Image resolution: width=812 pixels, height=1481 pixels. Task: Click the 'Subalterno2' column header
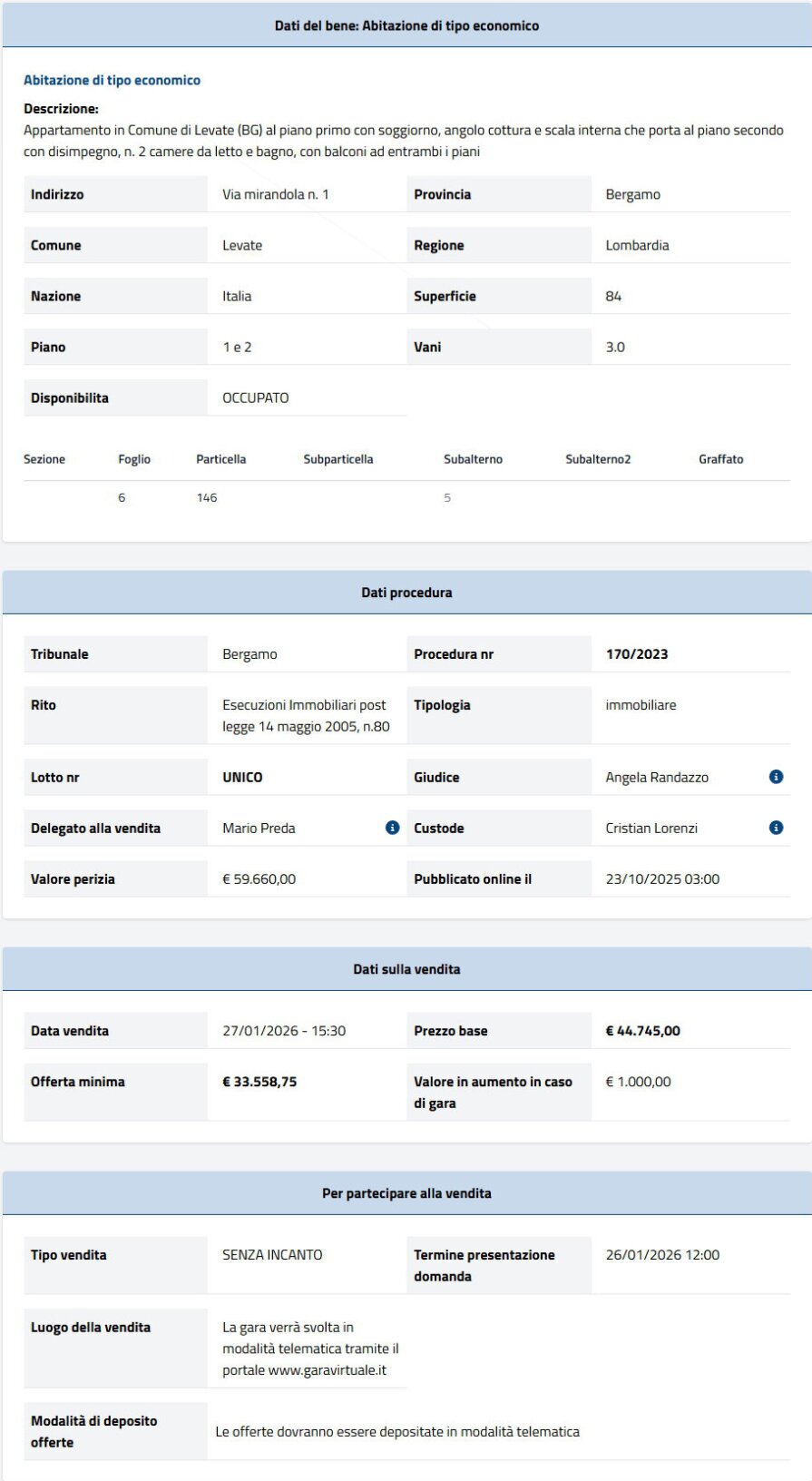(x=598, y=459)
